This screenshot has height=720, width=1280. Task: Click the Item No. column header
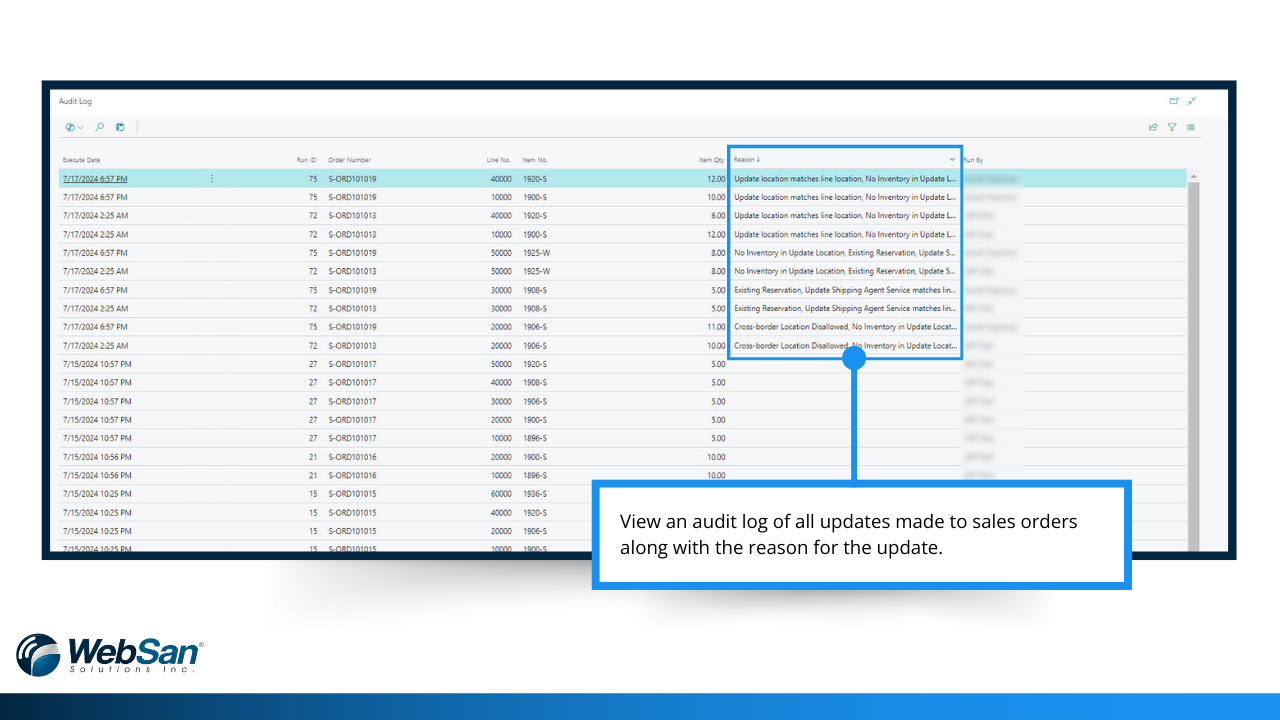[535, 160]
